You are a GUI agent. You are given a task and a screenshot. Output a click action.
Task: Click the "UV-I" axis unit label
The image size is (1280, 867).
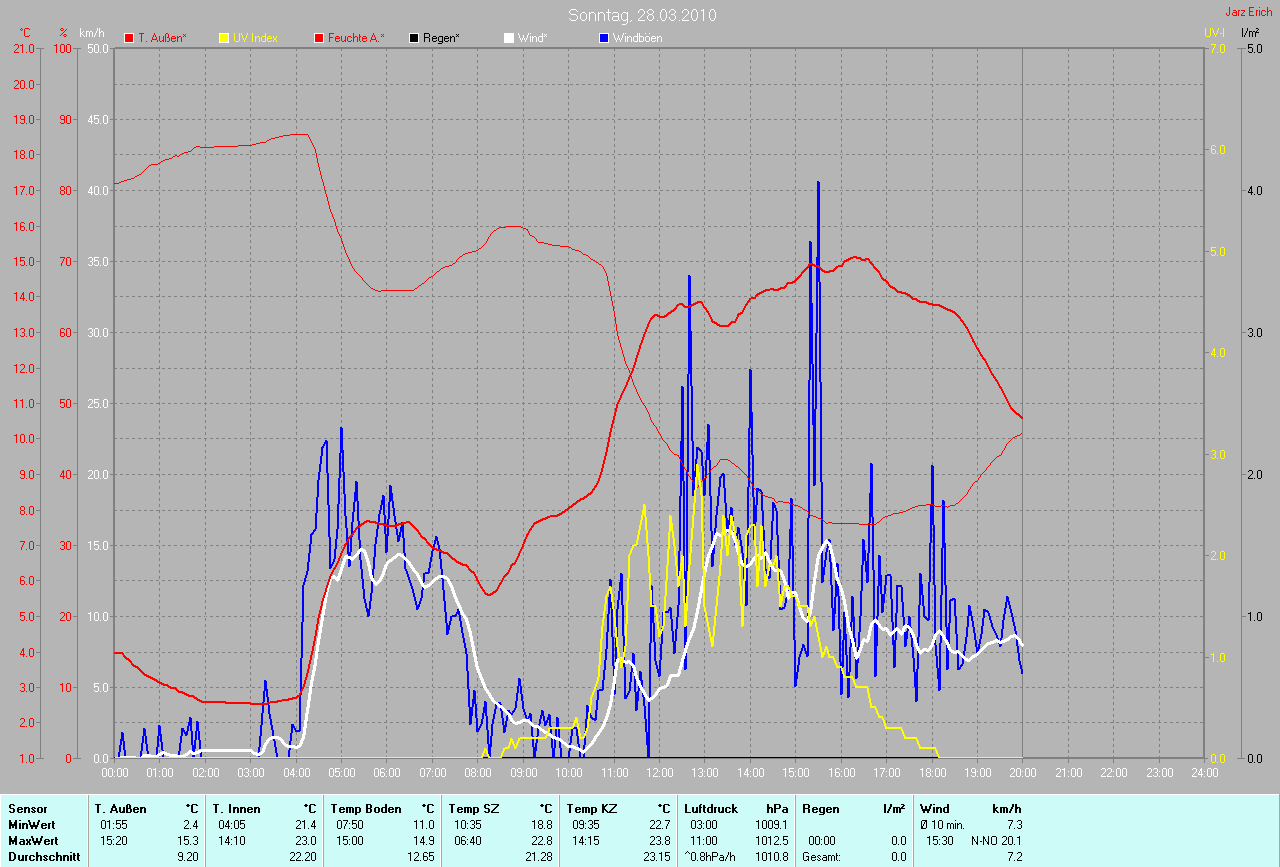click(1214, 33)
